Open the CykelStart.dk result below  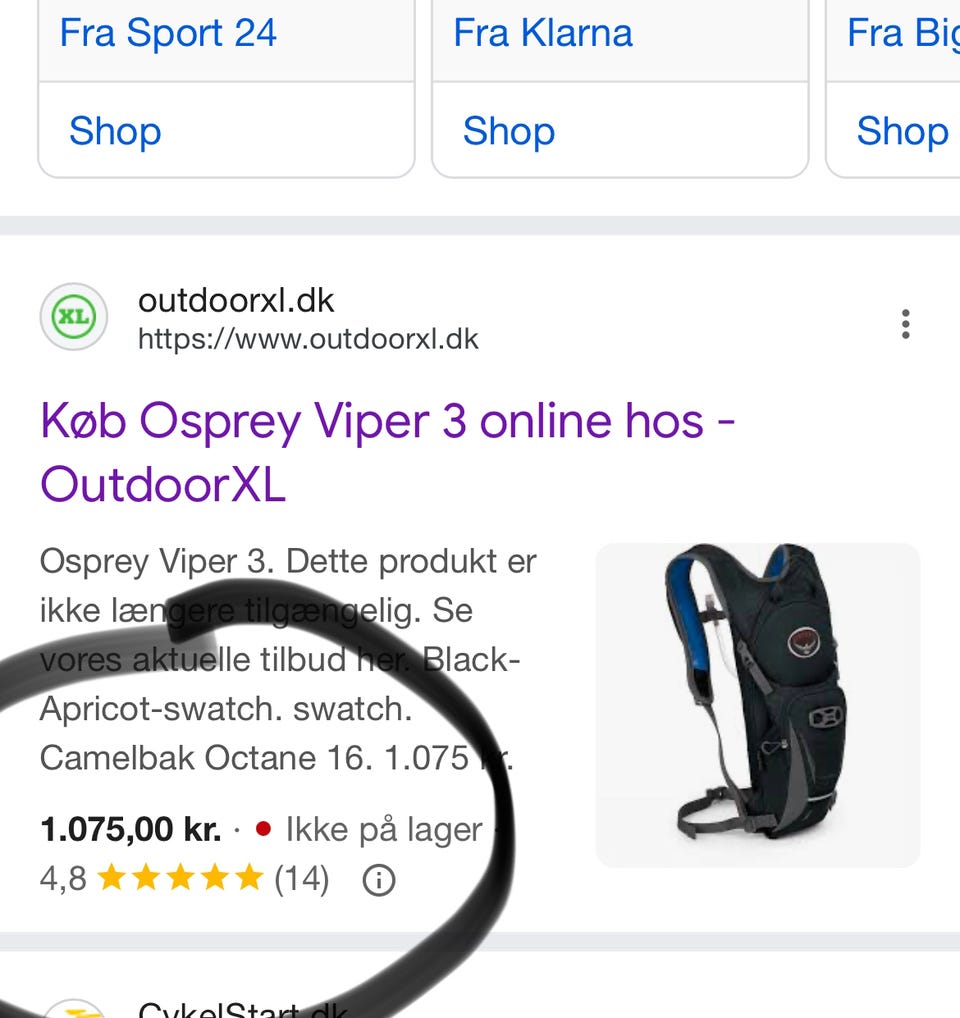243,1010
